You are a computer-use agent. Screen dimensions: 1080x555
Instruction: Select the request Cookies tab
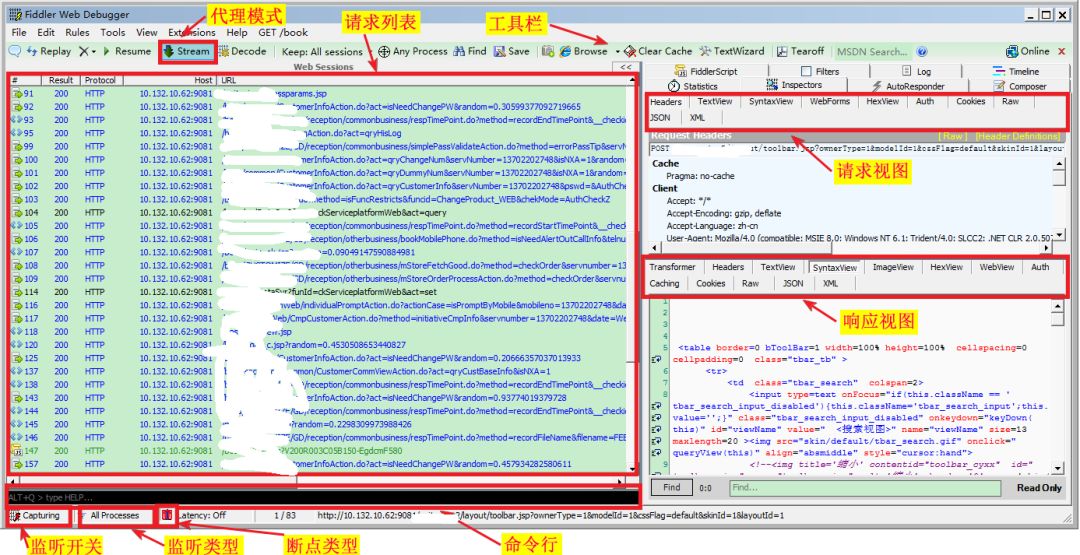point(970,101)
